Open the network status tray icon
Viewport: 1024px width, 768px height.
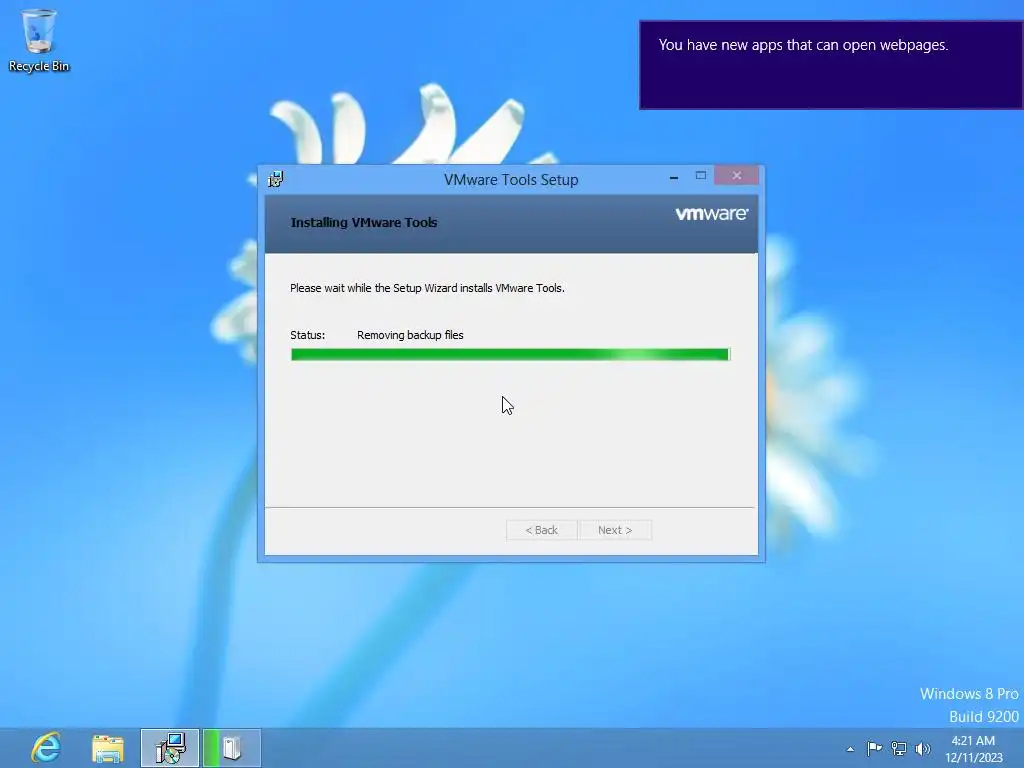[x=899, y=748]
